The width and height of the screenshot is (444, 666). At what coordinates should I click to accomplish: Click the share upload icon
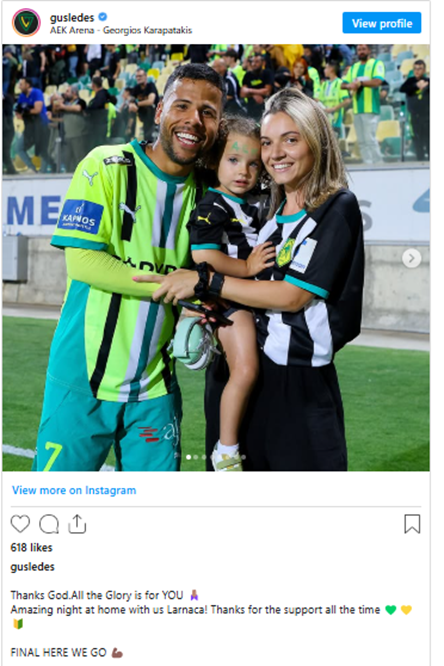click(x=77, y=524)
